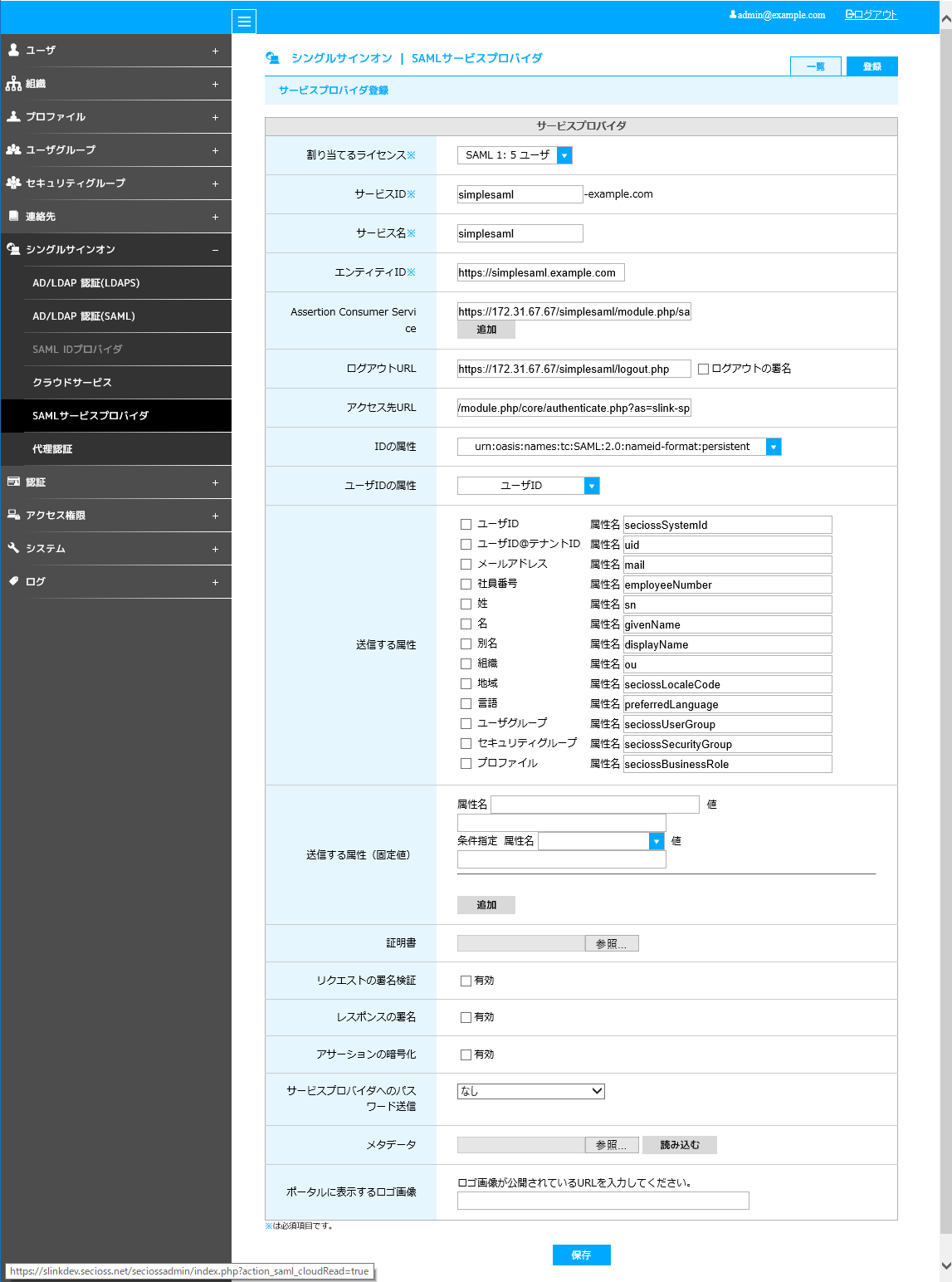Screen dimensions: 952x1282
Task: Collapse the シングルサインオン sidebar section
Action: pos(215,250)
